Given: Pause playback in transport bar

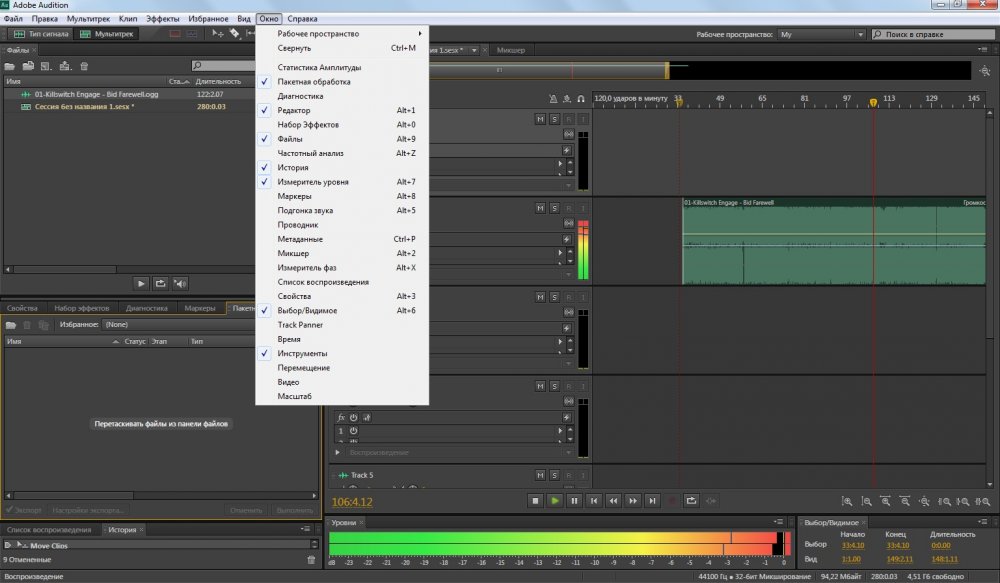Looking at the screenshot, I should (574, 501).
